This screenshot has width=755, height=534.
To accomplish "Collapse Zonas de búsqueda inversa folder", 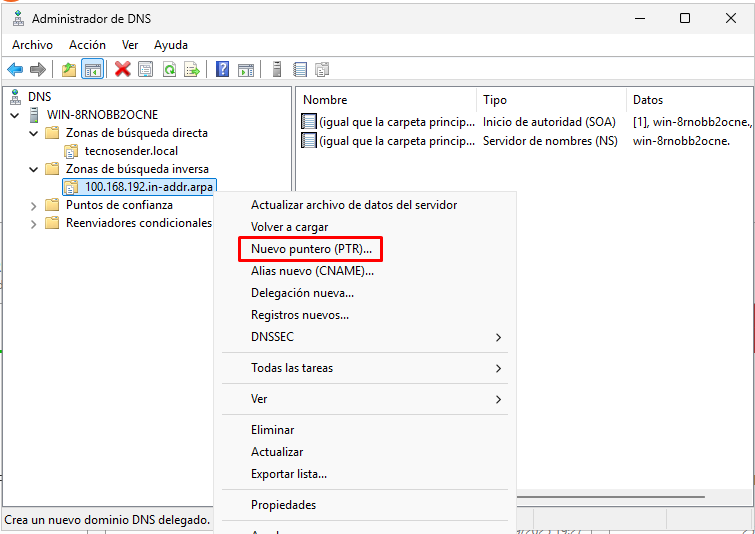I will 33,169.
